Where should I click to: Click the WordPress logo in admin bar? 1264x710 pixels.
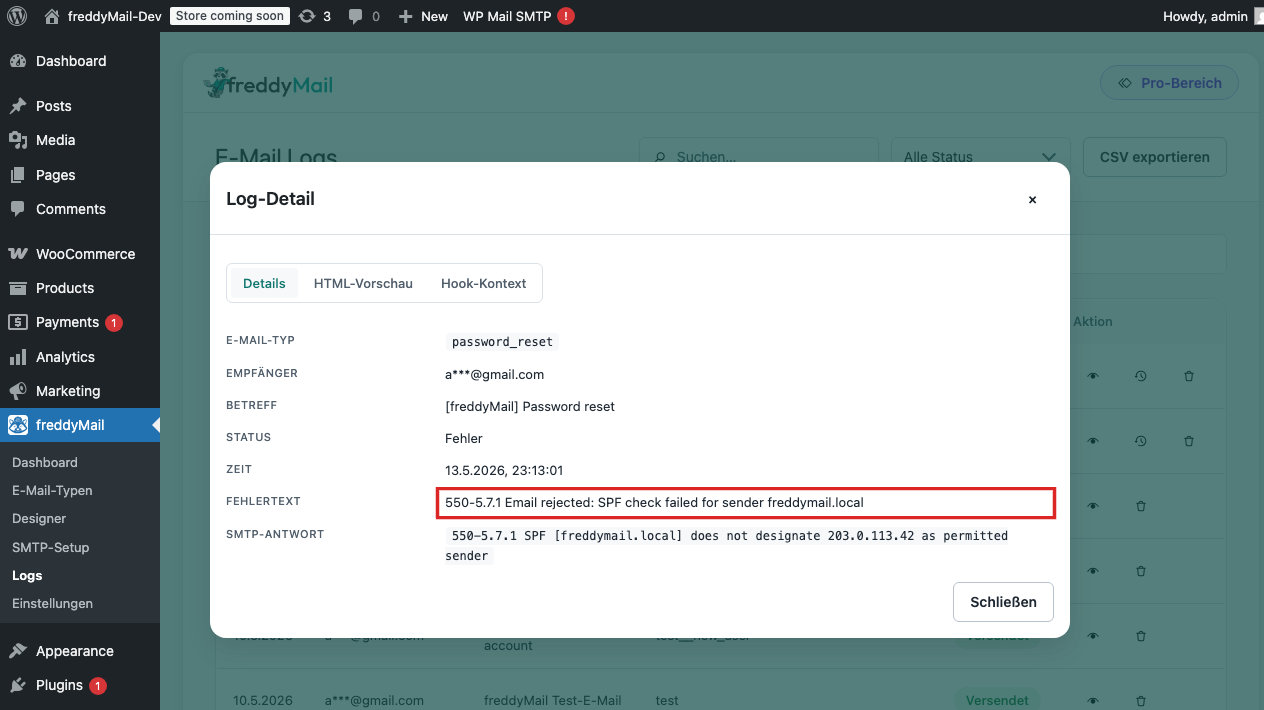17,16
